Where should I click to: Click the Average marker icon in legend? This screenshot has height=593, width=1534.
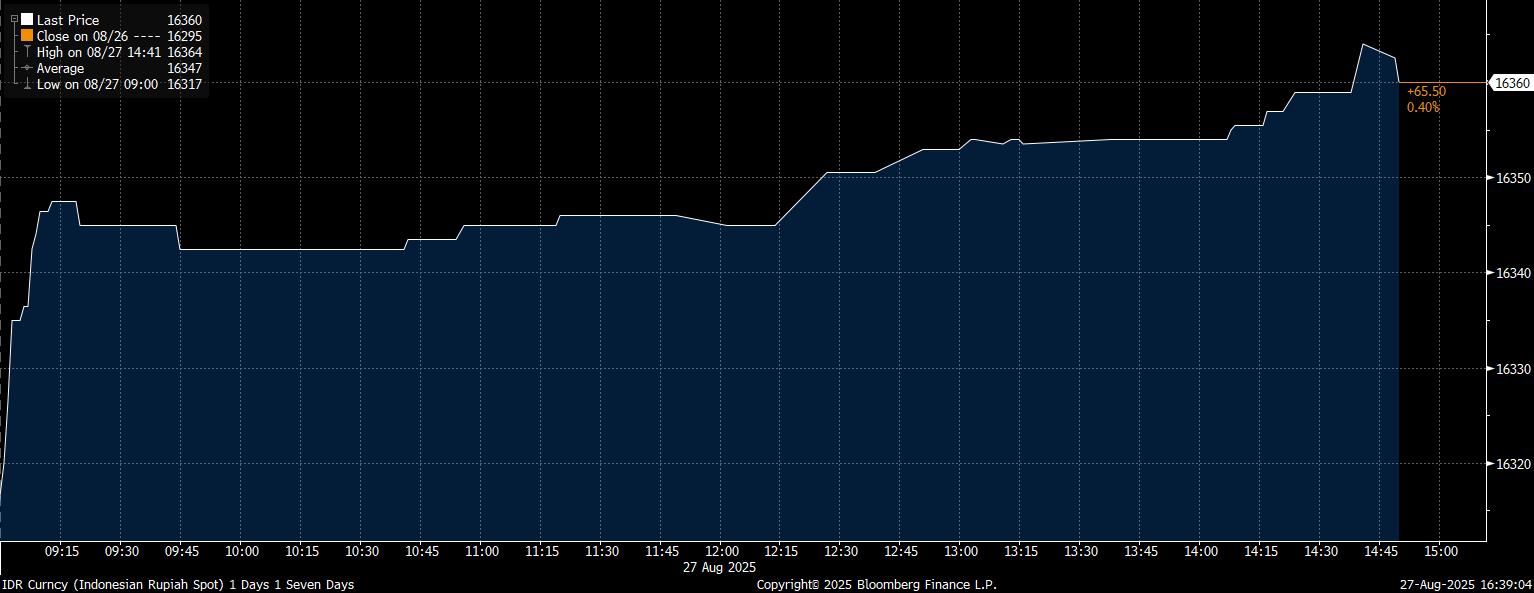coord(27,68)
